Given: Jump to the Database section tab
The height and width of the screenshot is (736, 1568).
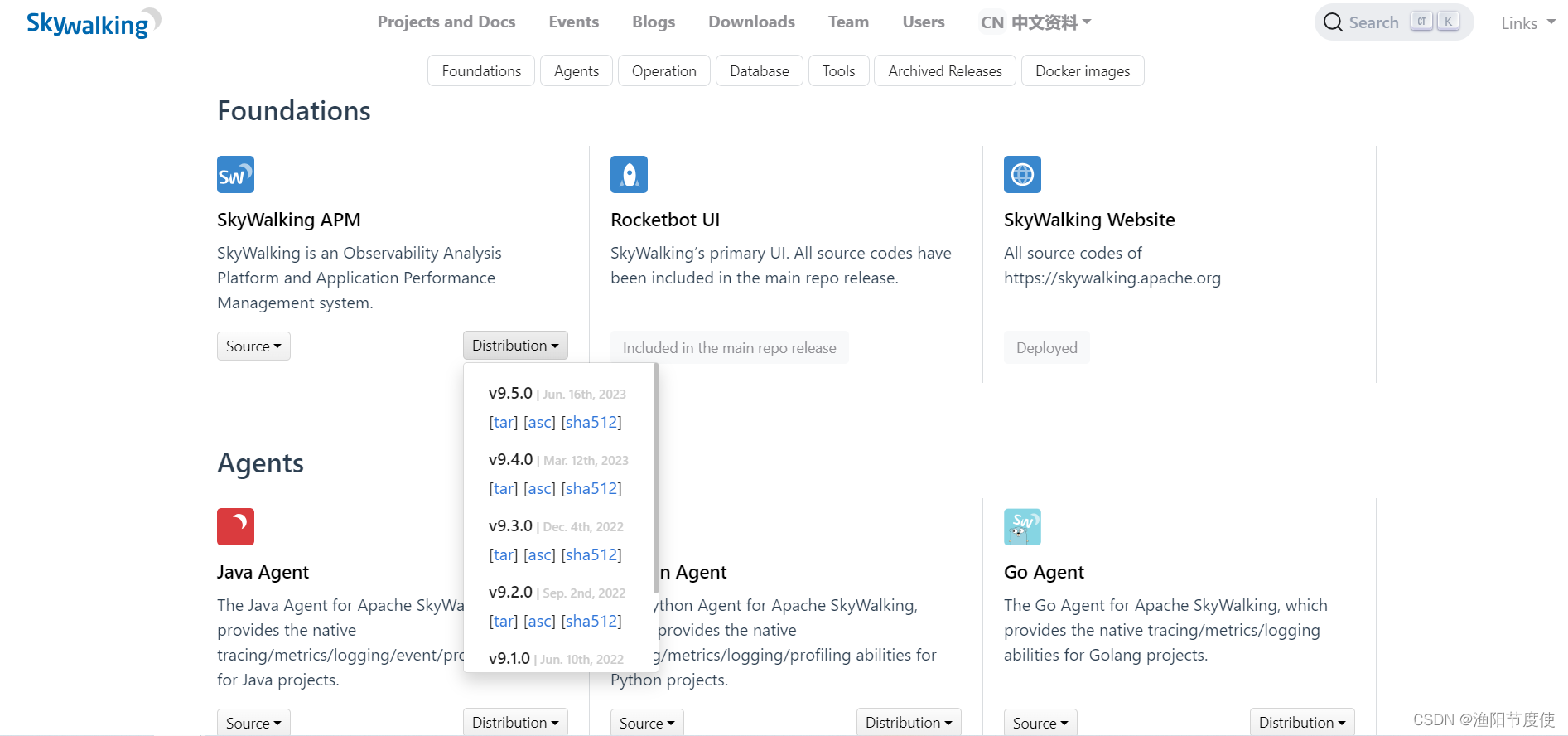Looking at the screenshot, I should (760, 70).
